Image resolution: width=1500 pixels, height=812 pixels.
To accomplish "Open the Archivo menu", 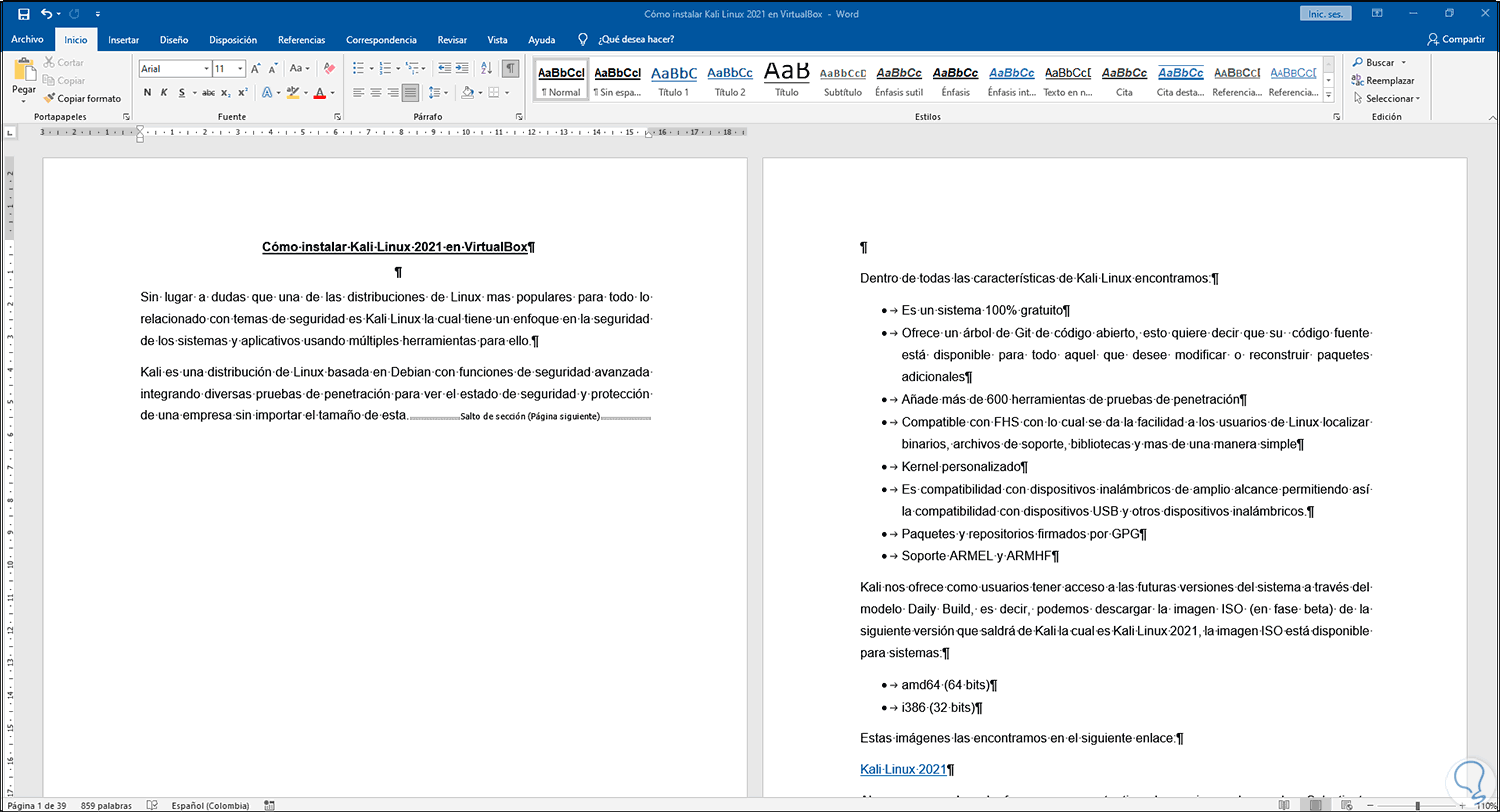I will click(27, 40).
